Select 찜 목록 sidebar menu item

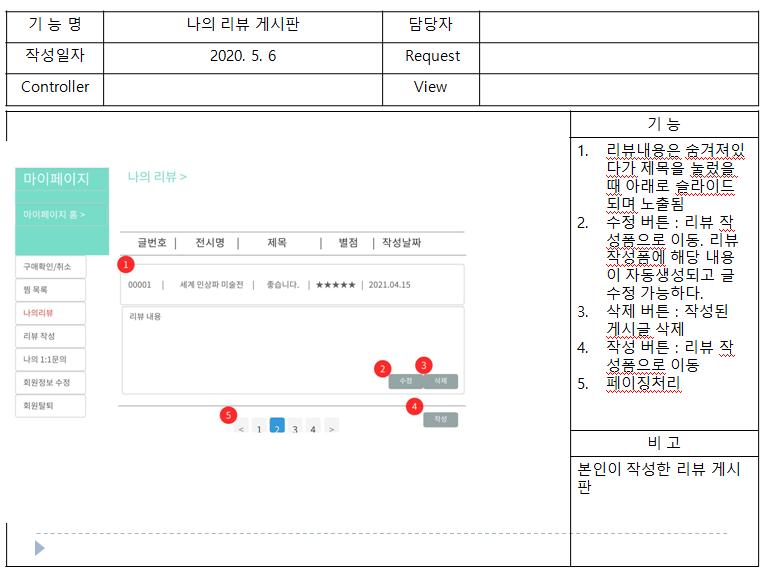[50, 290]
